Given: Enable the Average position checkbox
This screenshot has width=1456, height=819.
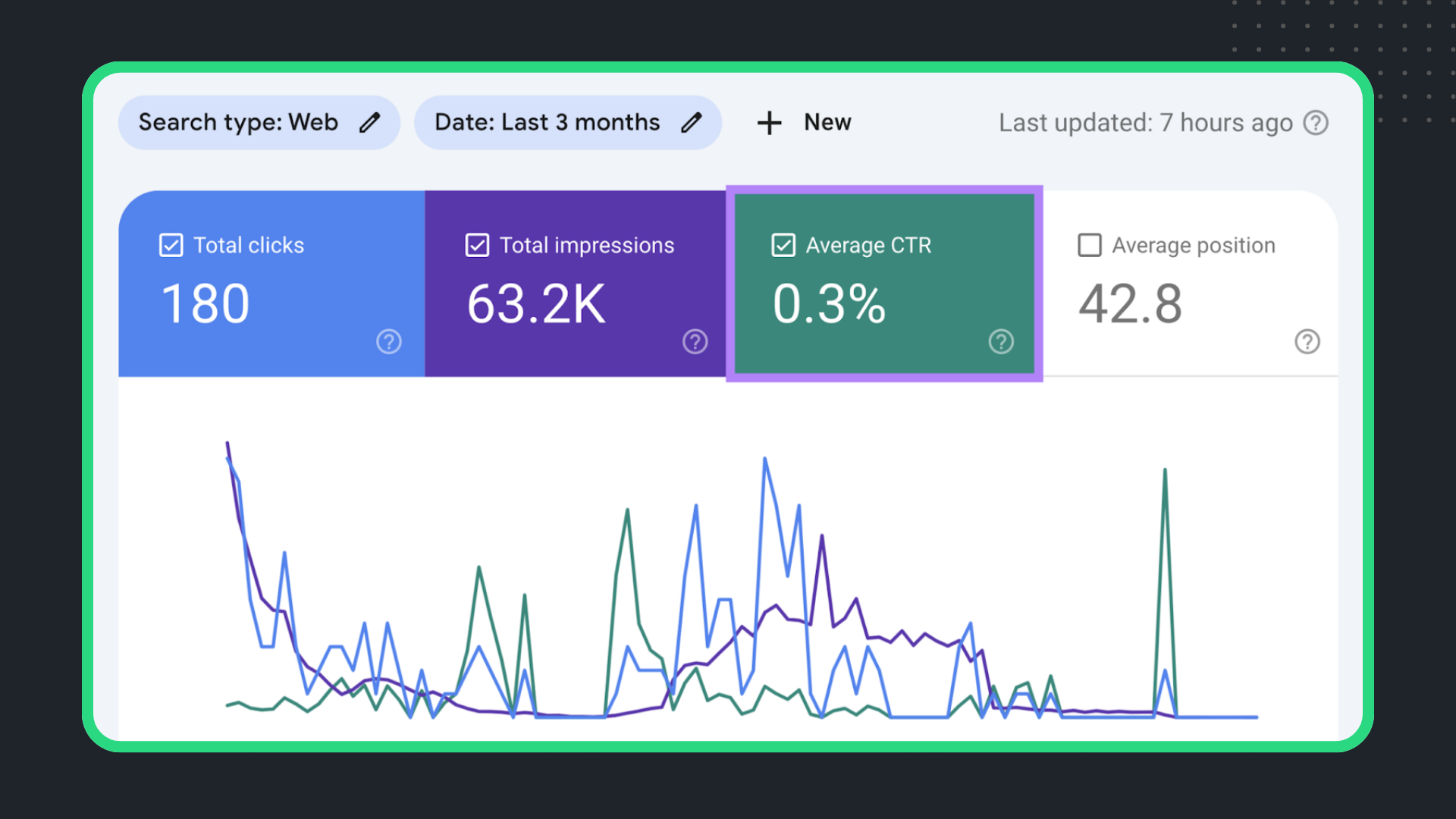Looking at the screenshot, I should pos(1090,246).
